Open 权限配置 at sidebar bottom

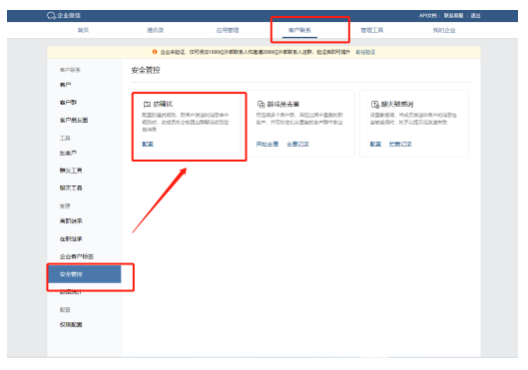[x=71, y=325]
